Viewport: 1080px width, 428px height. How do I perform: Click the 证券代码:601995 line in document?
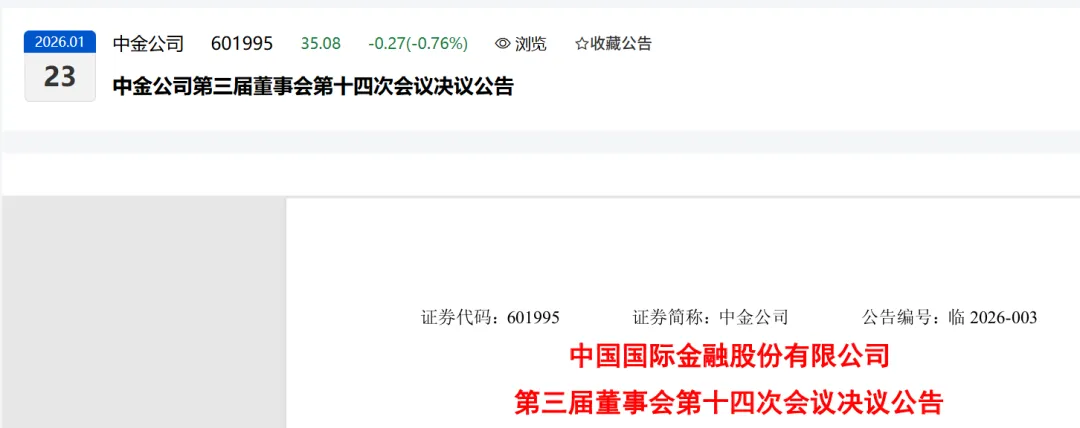pos(490,318)
